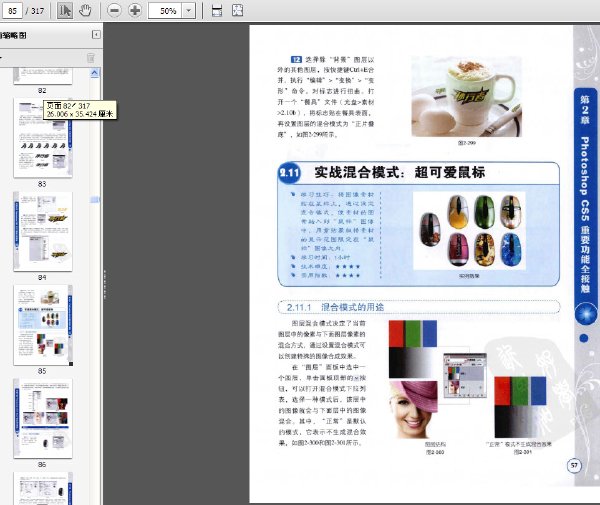The height and width of the screenshot is (505, 600).
Task: Click the trash icon in thumbnails panel
Action: [x=91, y=58]
